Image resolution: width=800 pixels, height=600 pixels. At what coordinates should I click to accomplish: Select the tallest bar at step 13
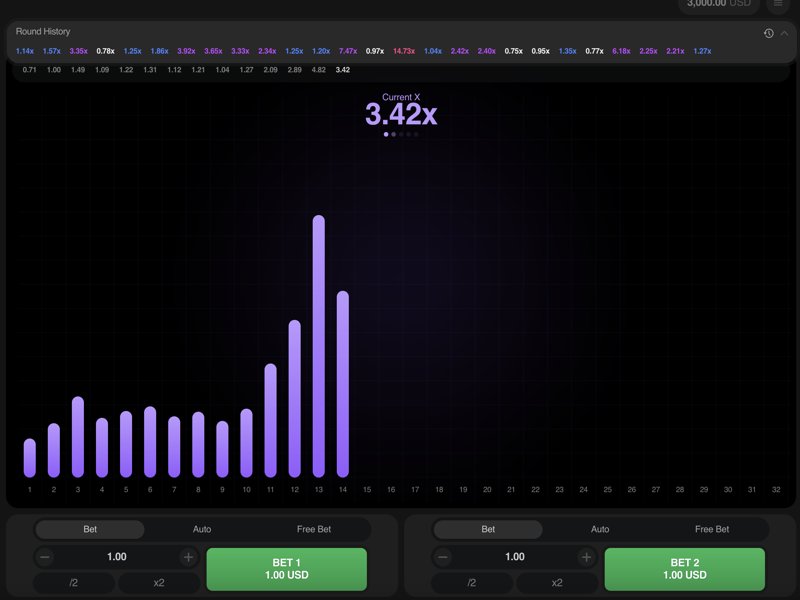click(318, 346)
